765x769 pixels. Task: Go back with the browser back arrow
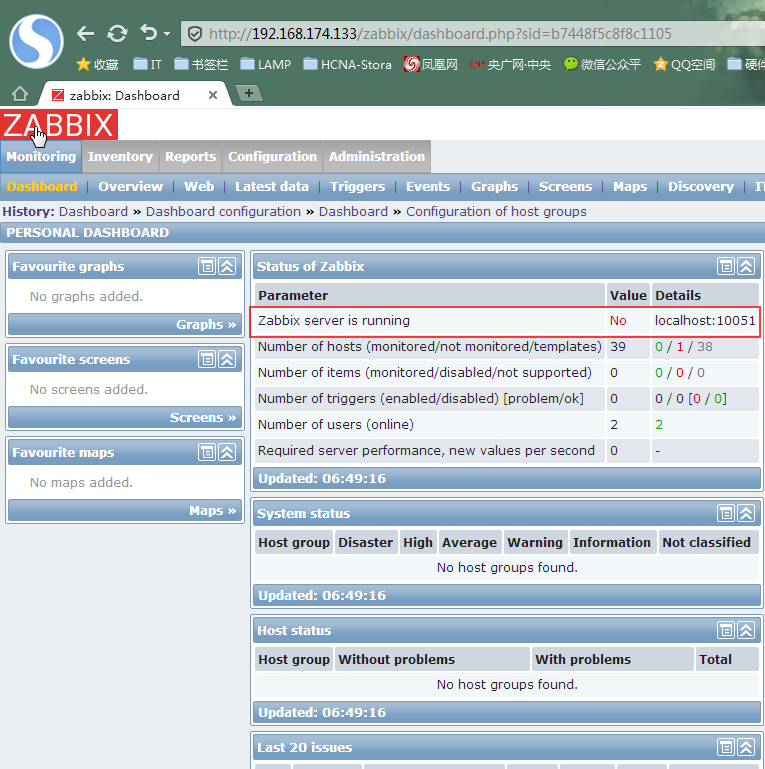click(86, 34)
